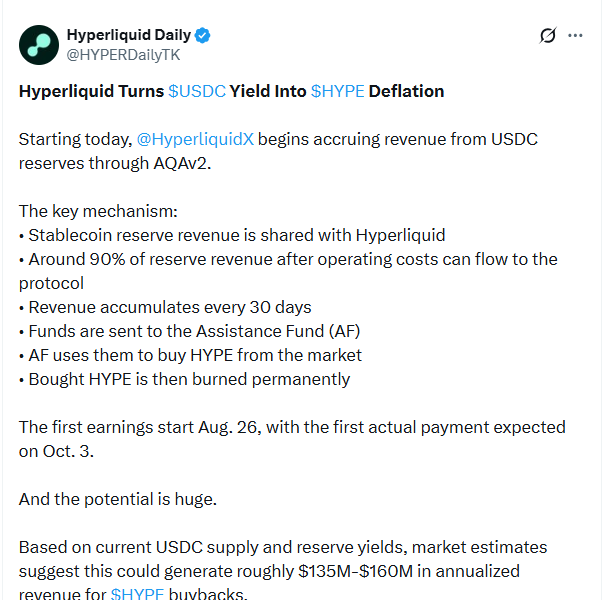This screenshot has width=602, height=600.
Task: Click the blue verified badge
Action: [202, 35]
